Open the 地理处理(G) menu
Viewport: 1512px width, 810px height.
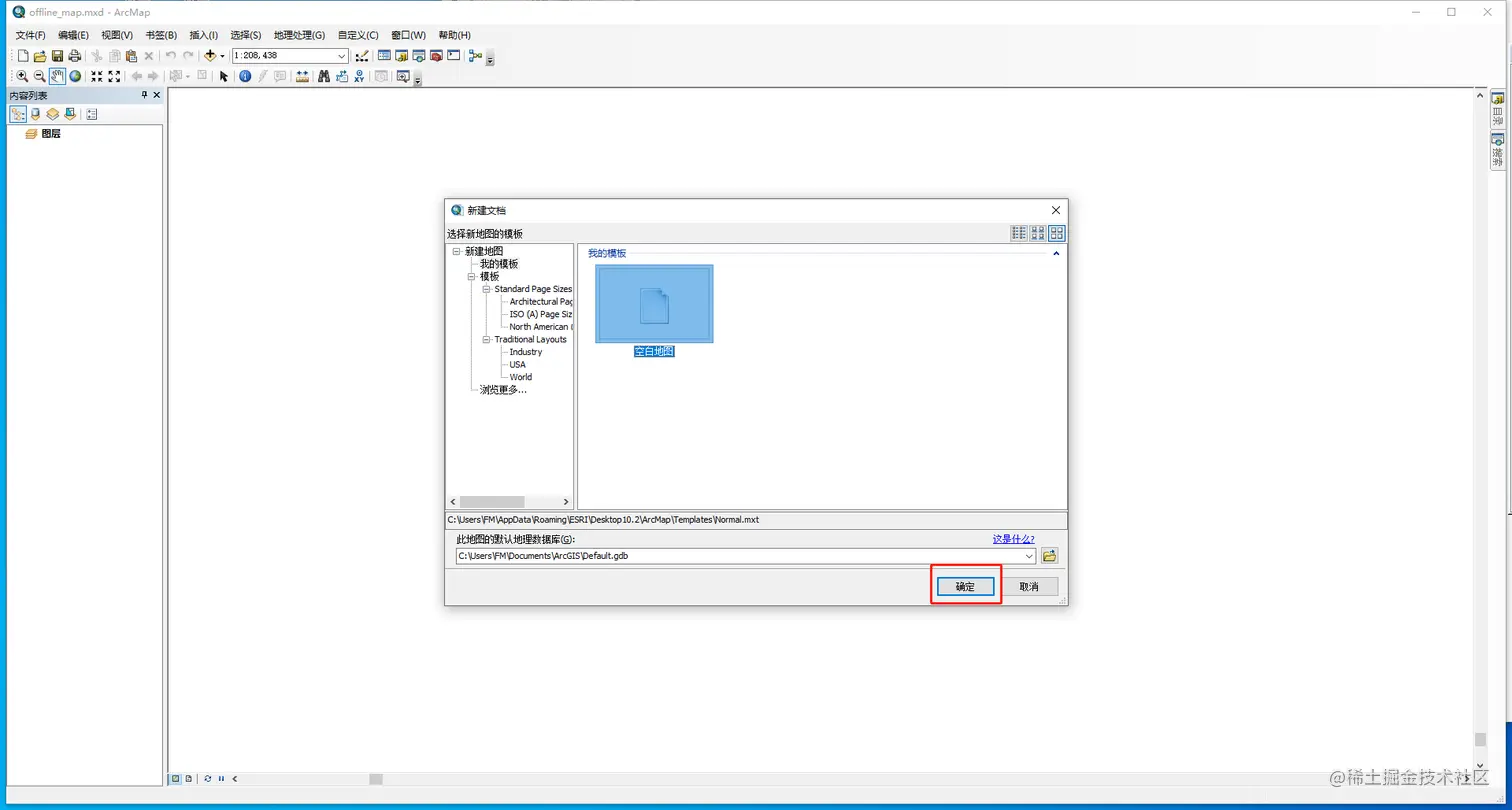(x=300, y=35)
